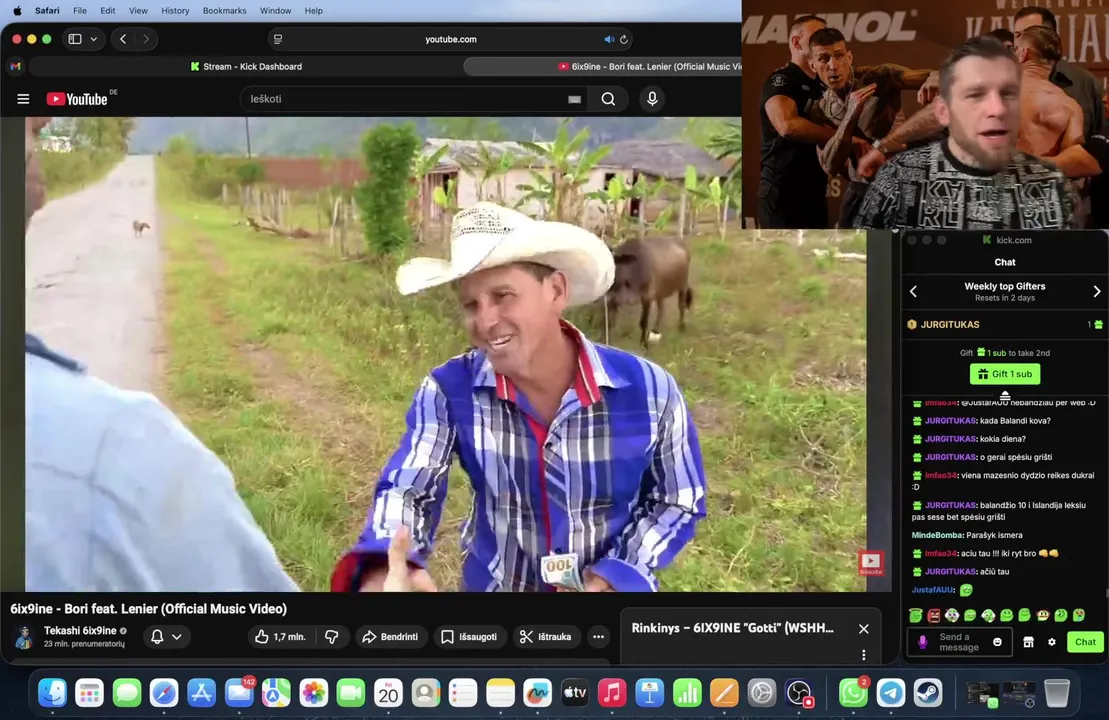The width and height of the screenshot is (1109, 720).
Task: Open the on-screen keyboard icon in search
Action: 574,100
